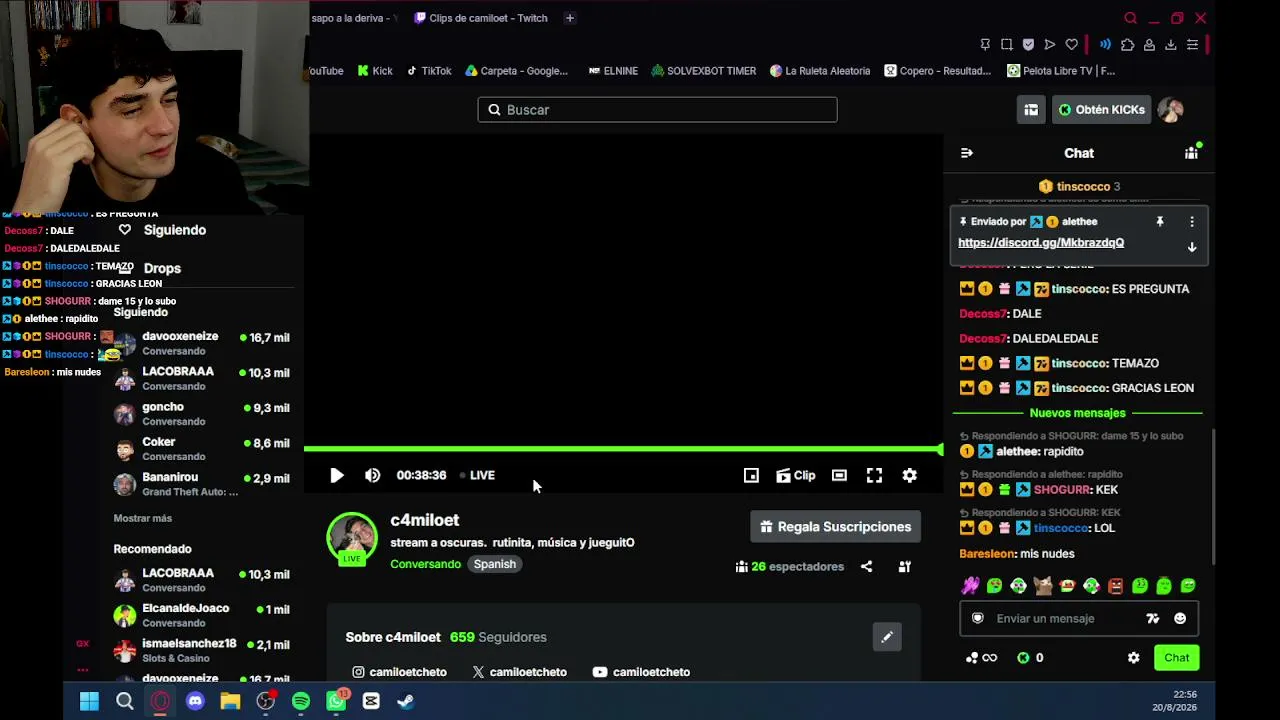Open Coker channel in sidebar
Image resolution: width=1280 pixels, height=720 pixels.
[201, 449]
